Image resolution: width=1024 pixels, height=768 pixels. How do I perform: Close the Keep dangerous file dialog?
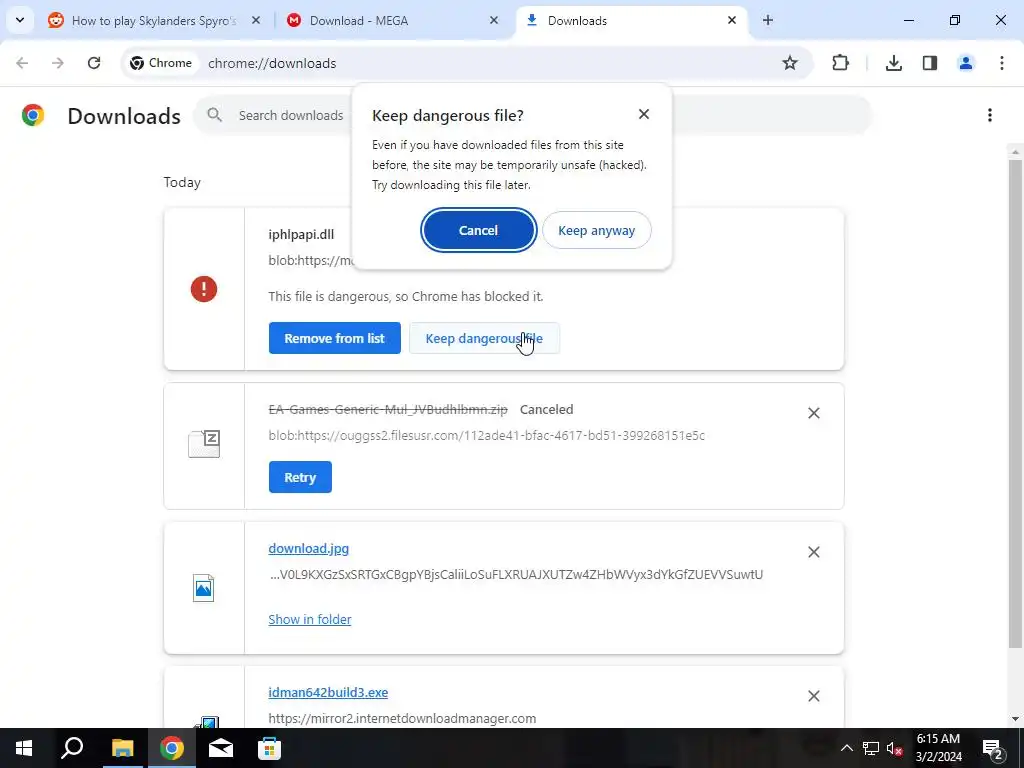click(644, 114)
